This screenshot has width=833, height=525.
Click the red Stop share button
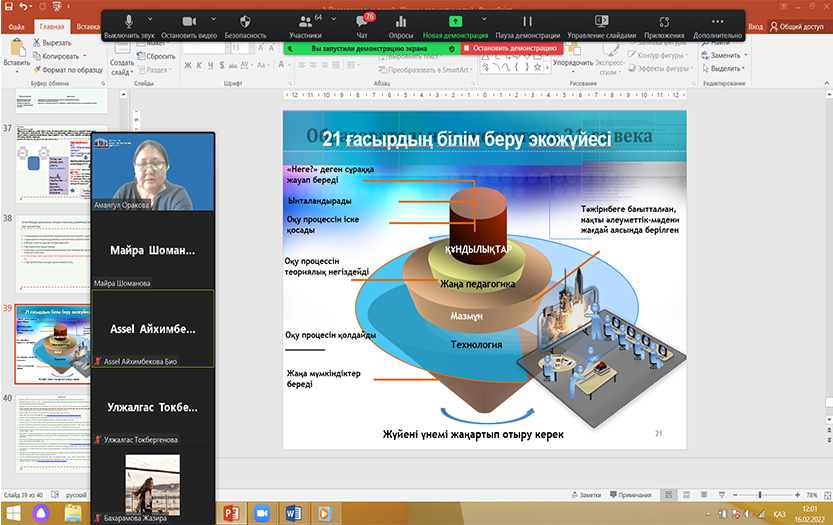coord(509,47)
